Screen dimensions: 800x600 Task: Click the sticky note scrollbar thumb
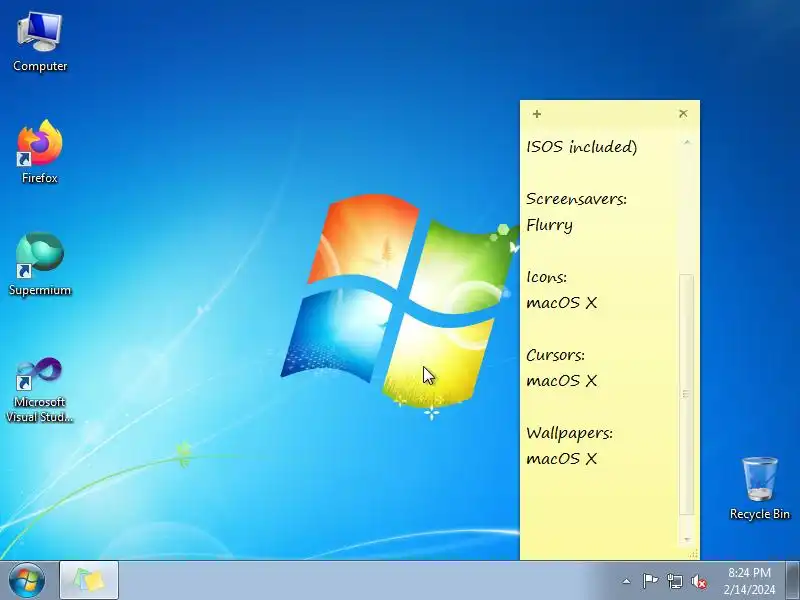[x=687, y=394]
